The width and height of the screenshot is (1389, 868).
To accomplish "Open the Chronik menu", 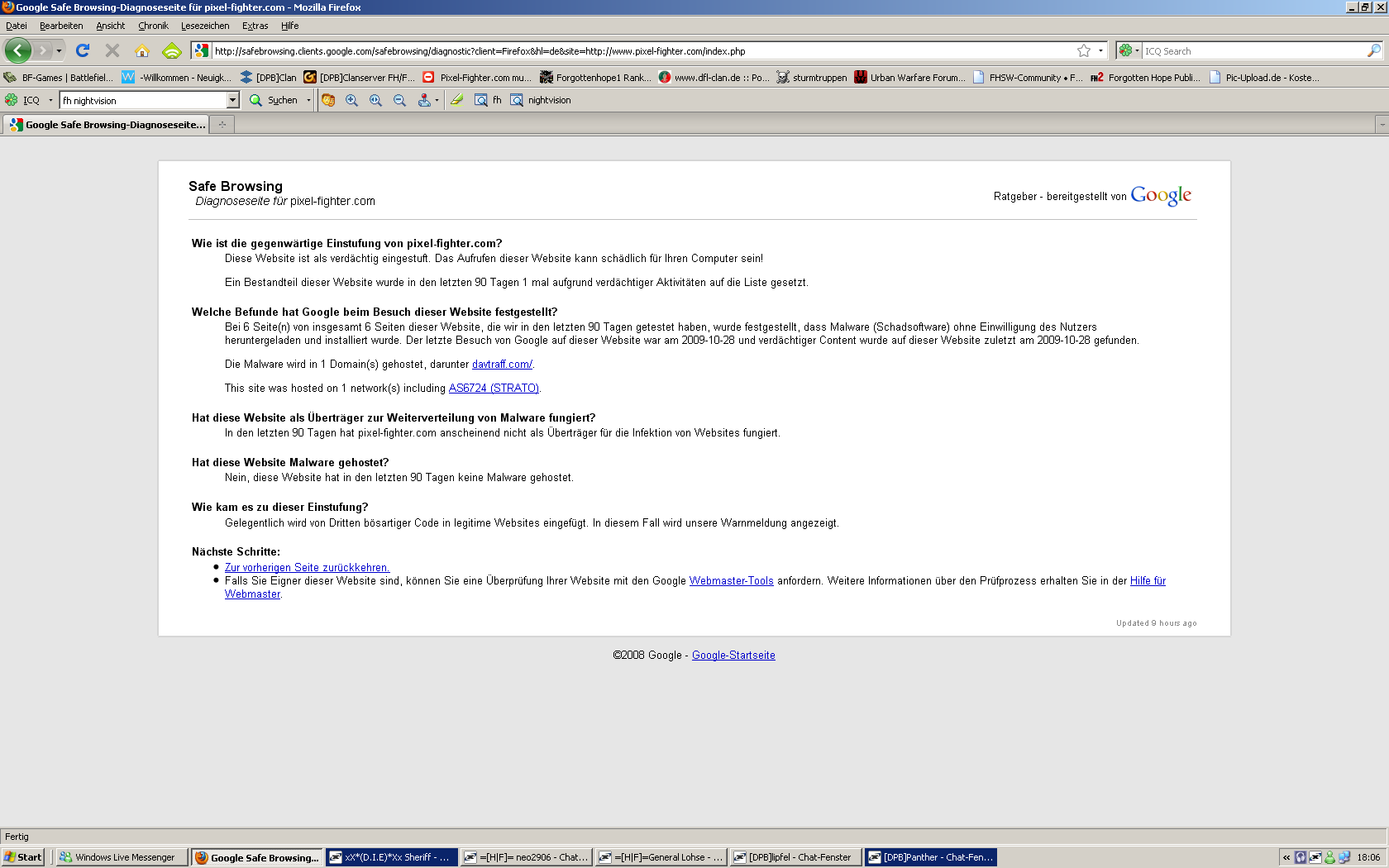I will (153, 26).
